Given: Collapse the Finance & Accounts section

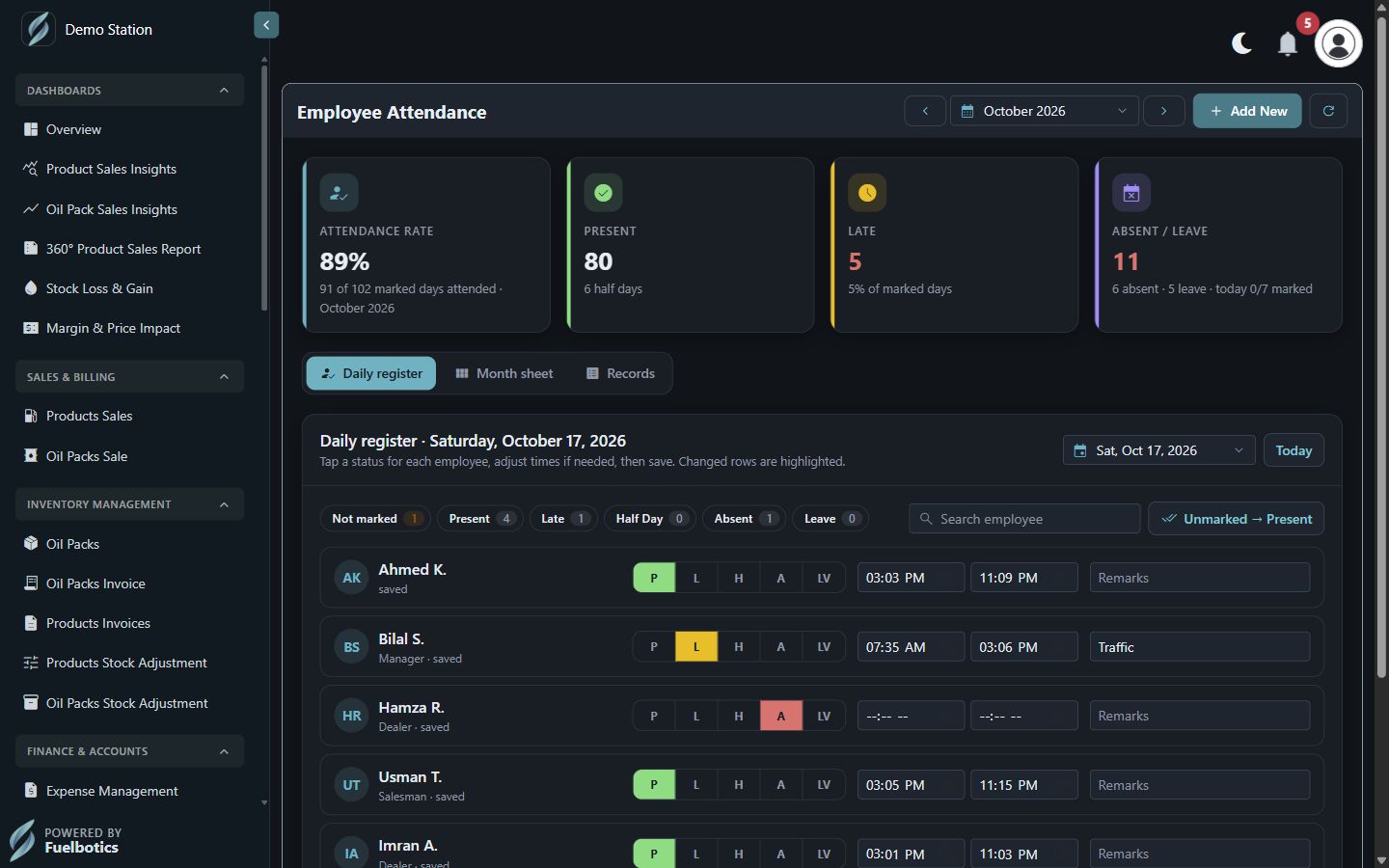Looking at the screenshot, I should coord(129,750).
